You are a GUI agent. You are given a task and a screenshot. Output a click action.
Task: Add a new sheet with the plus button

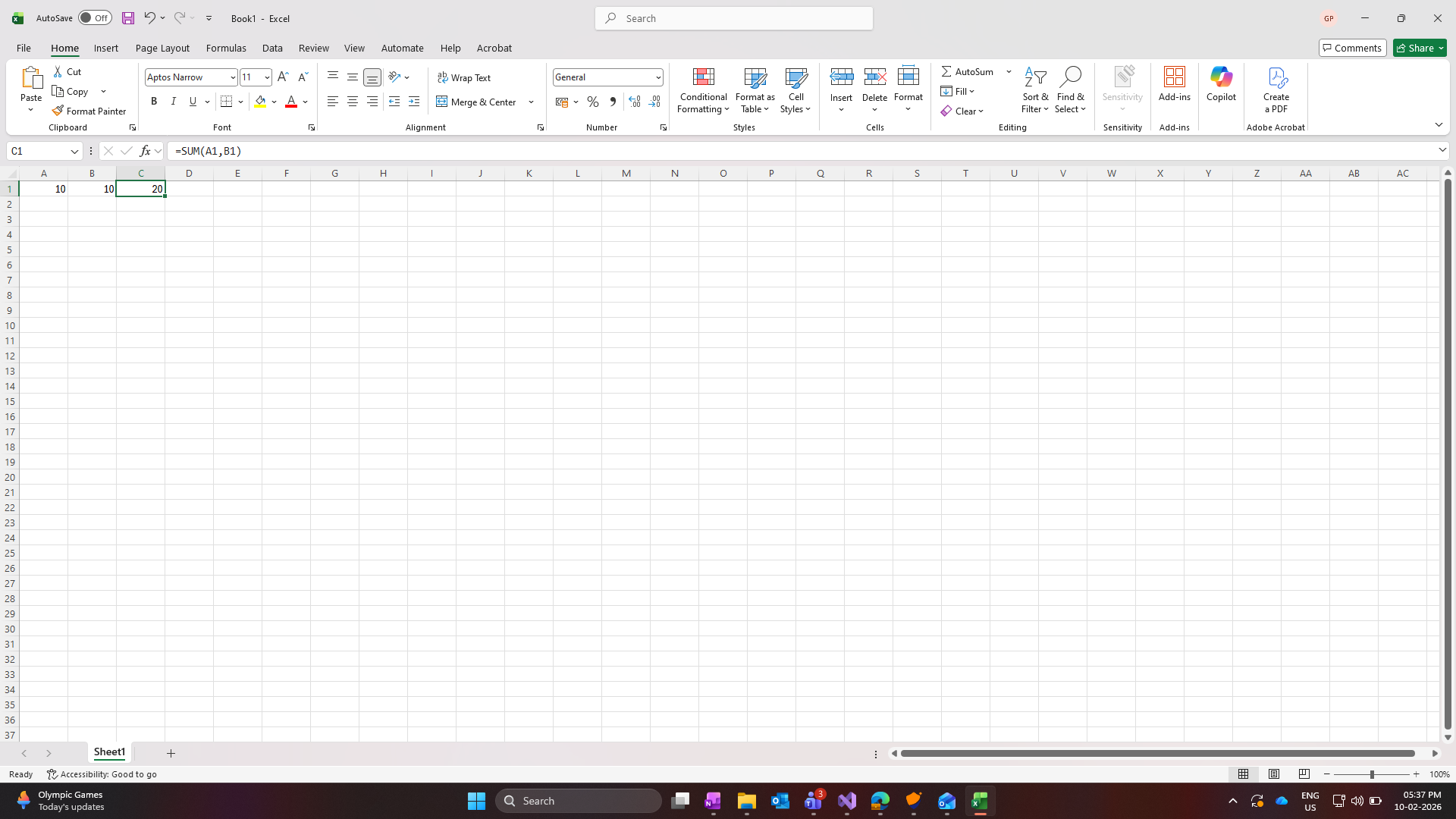171,753
